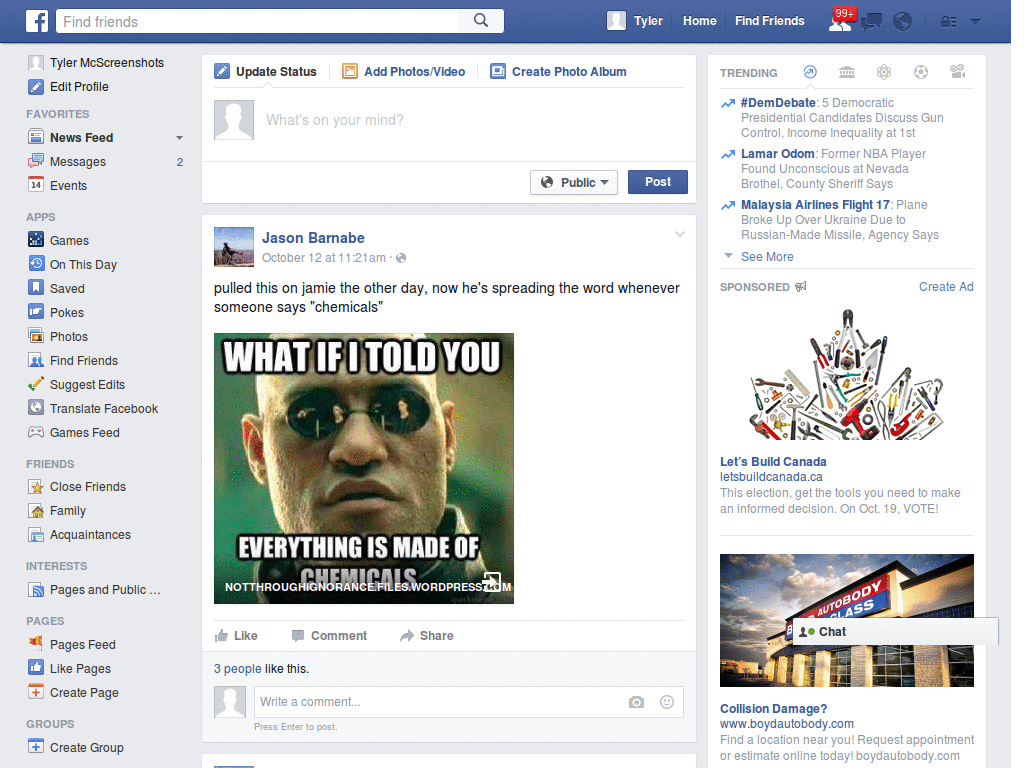The height and width of the screenshot is (768, 1024).
Task: Open the Chat bar
Action: tap(895, 632)
